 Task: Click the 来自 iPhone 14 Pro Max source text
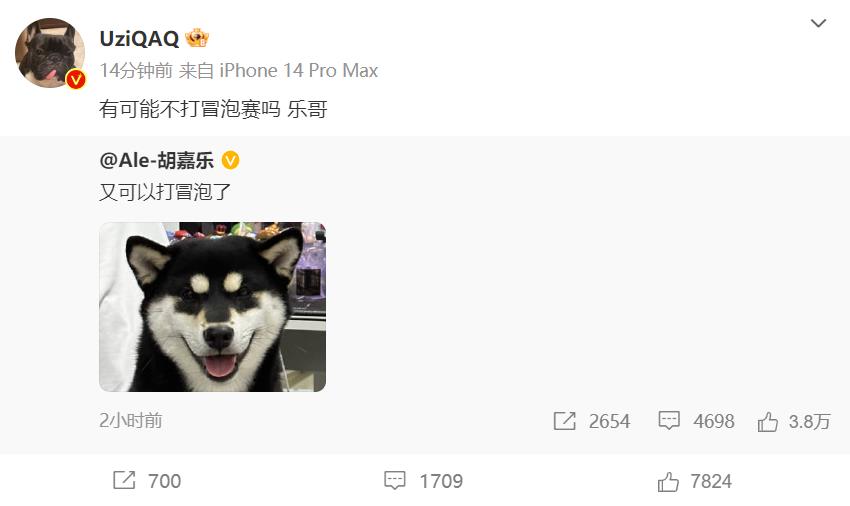[278, 71]
